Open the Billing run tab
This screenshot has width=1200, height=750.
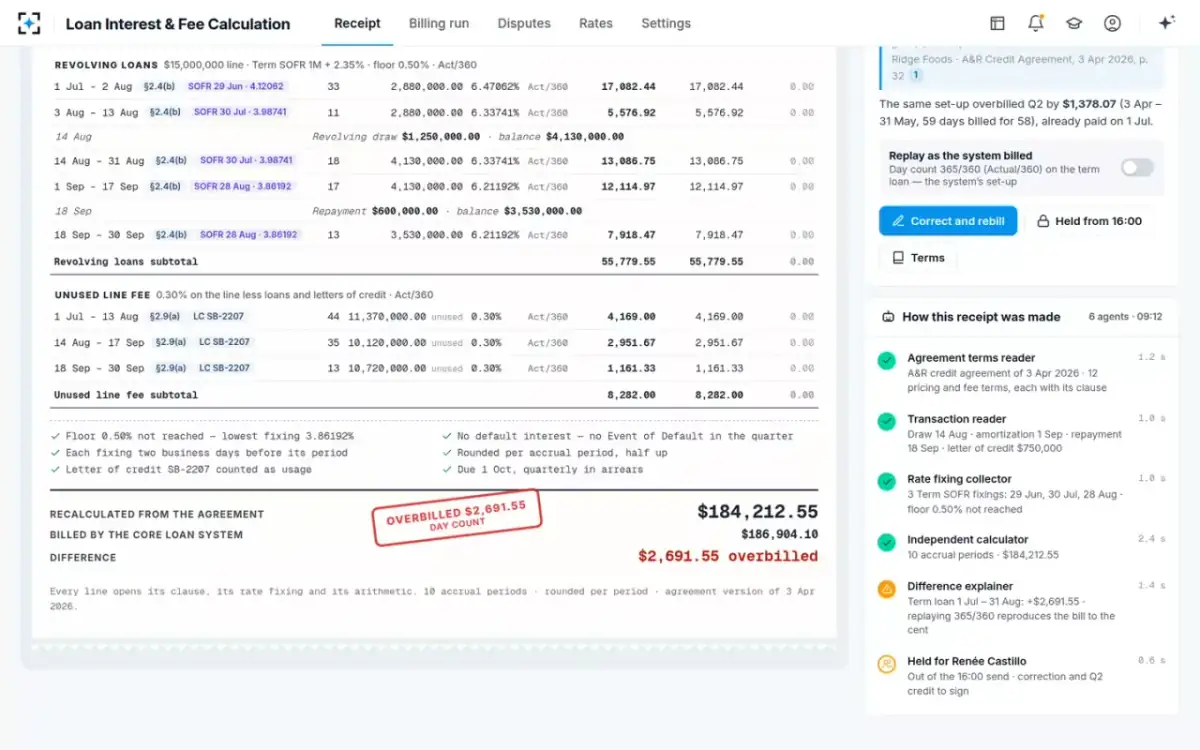439,23
